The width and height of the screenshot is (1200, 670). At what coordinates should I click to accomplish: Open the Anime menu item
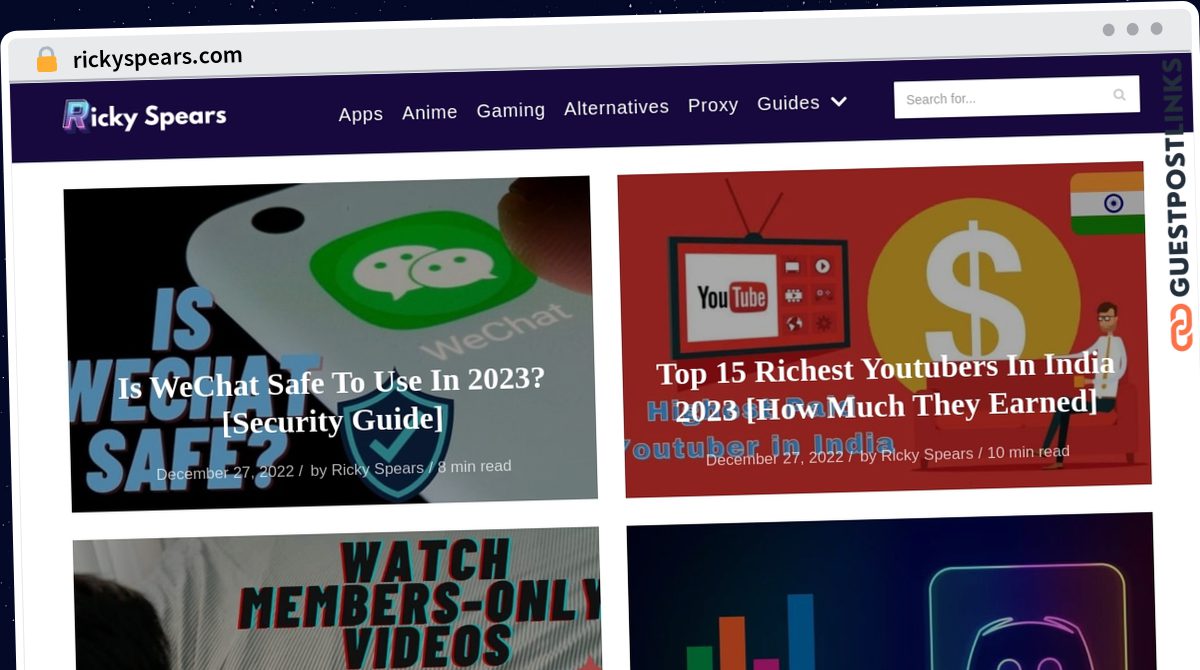click(430, 112)
